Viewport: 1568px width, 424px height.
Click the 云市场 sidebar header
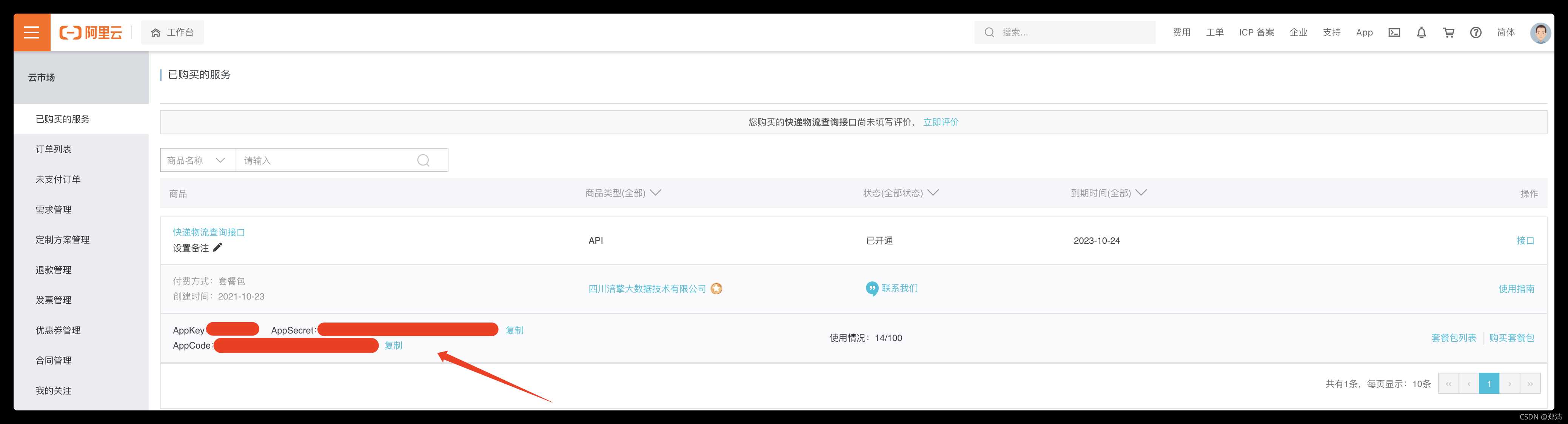(x=81, y=77)
